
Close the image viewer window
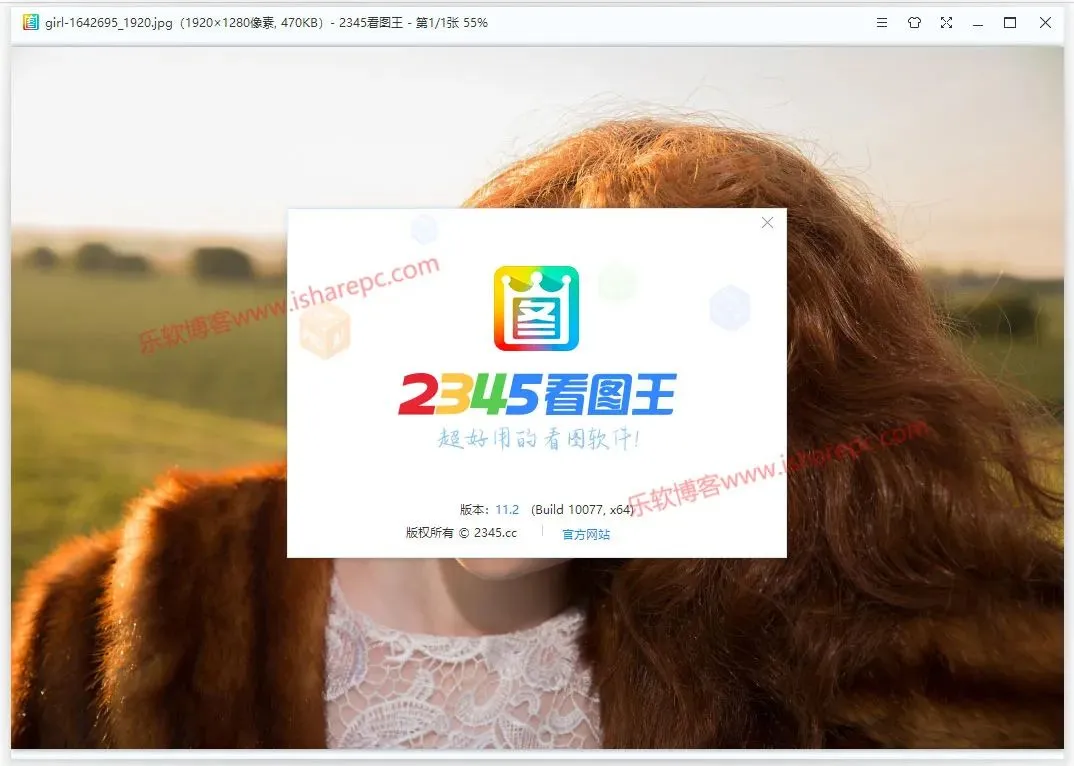[x=1045, y=23]
